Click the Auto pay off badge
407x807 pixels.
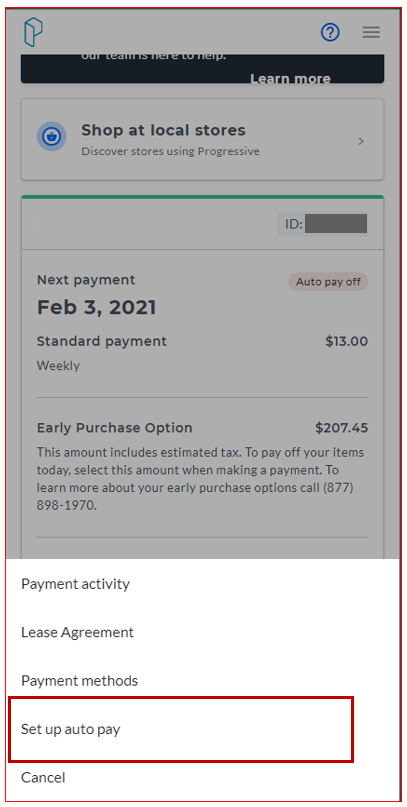coord(328,282)
